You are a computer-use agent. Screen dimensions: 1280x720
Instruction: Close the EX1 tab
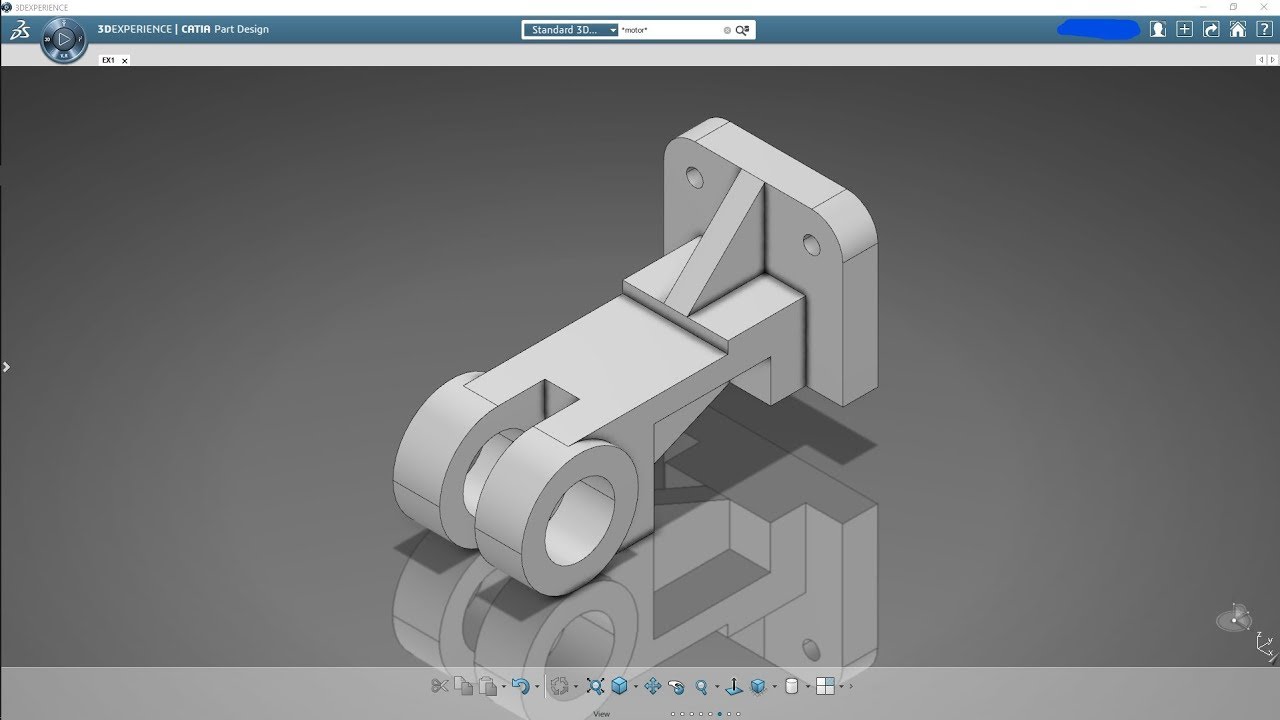pyautogui.click(x=125, y=61)
